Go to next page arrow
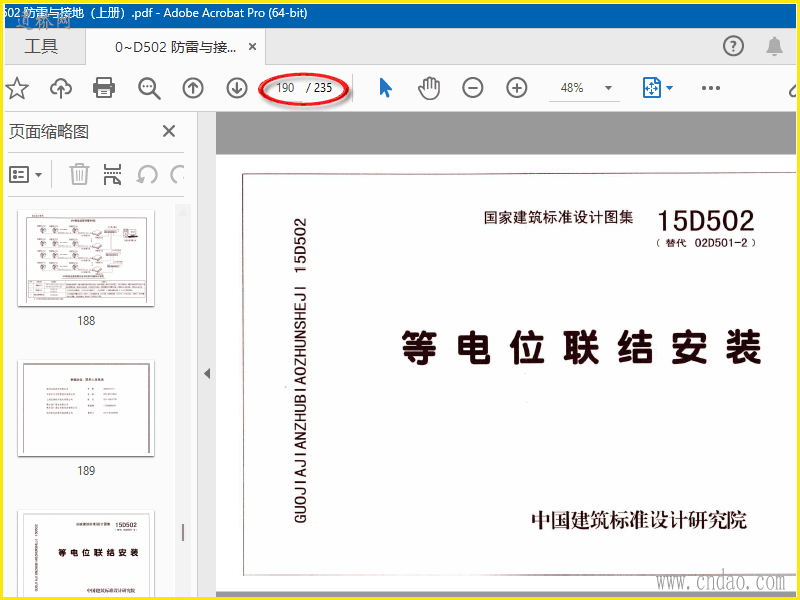 pyautogui.click(x=237, y=88)
